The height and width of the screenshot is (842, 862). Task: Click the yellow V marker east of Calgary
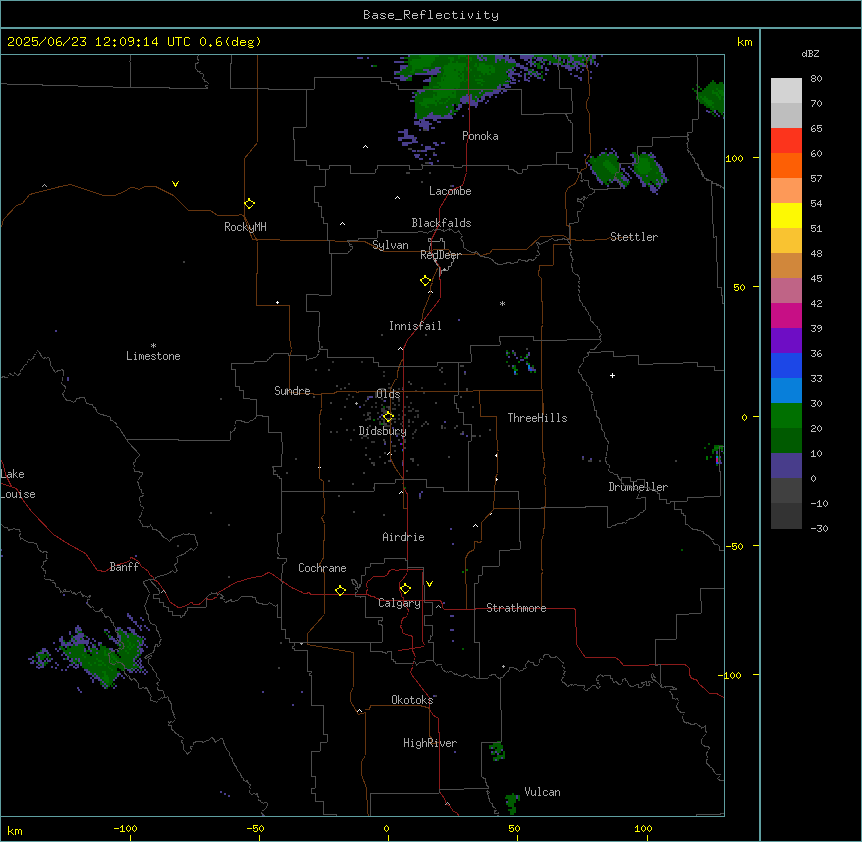429,584
